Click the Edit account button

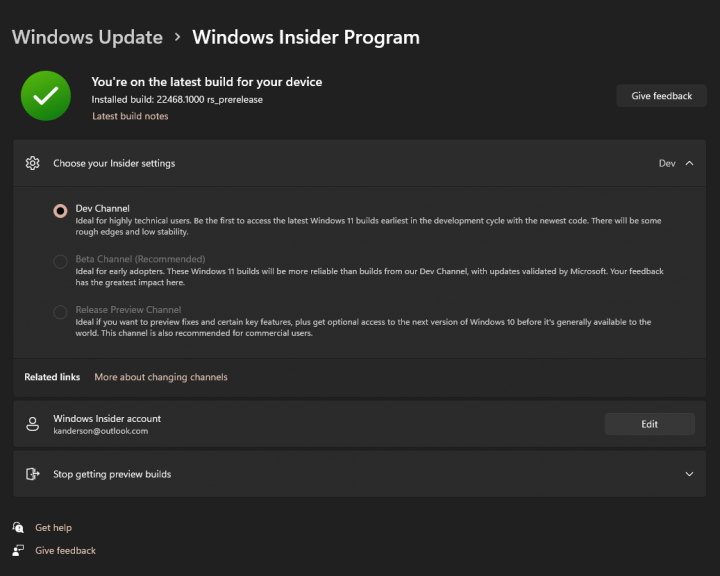649,424
